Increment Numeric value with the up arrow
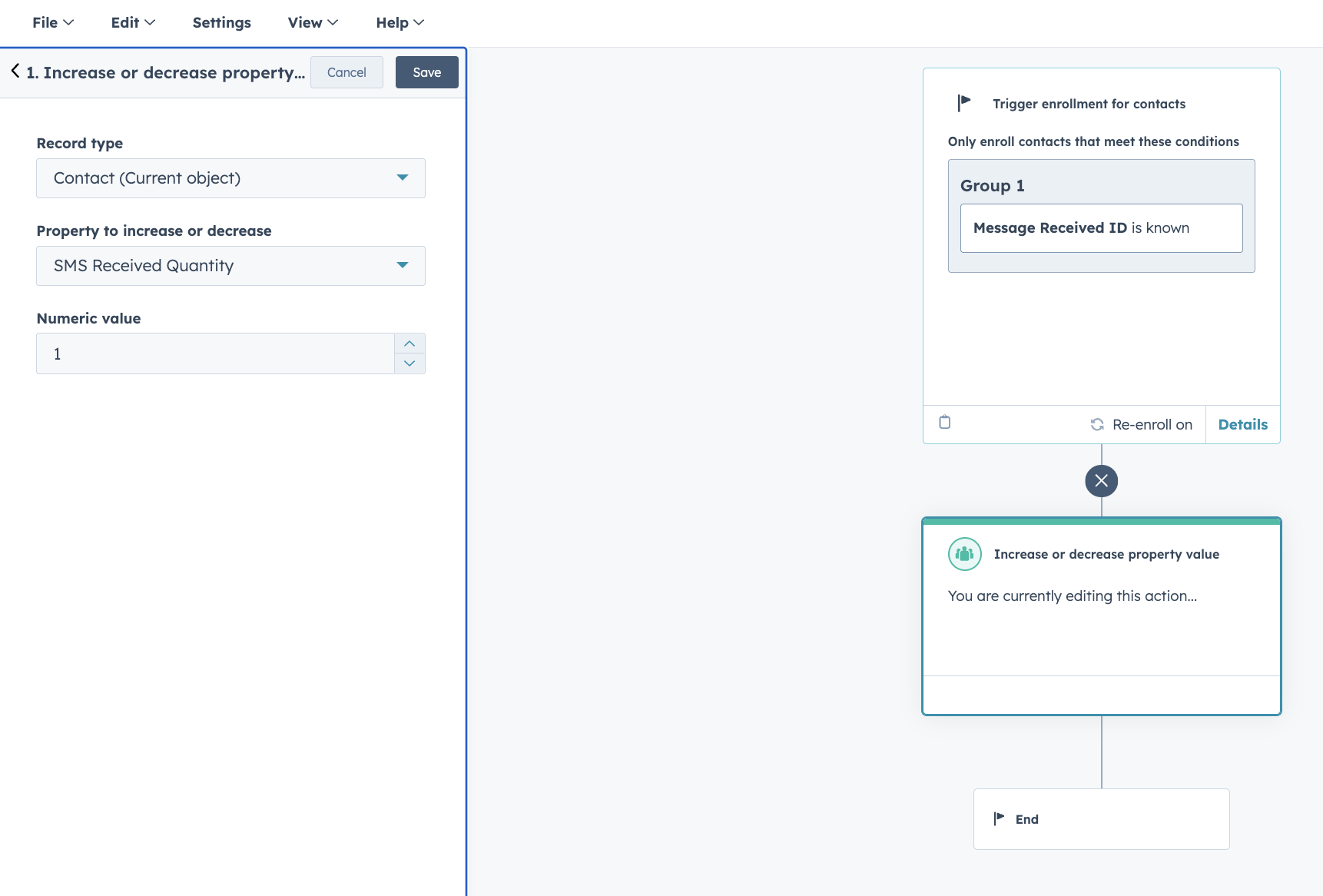The height and width of the screenshot is (896, 1323). tap(409, 343)
